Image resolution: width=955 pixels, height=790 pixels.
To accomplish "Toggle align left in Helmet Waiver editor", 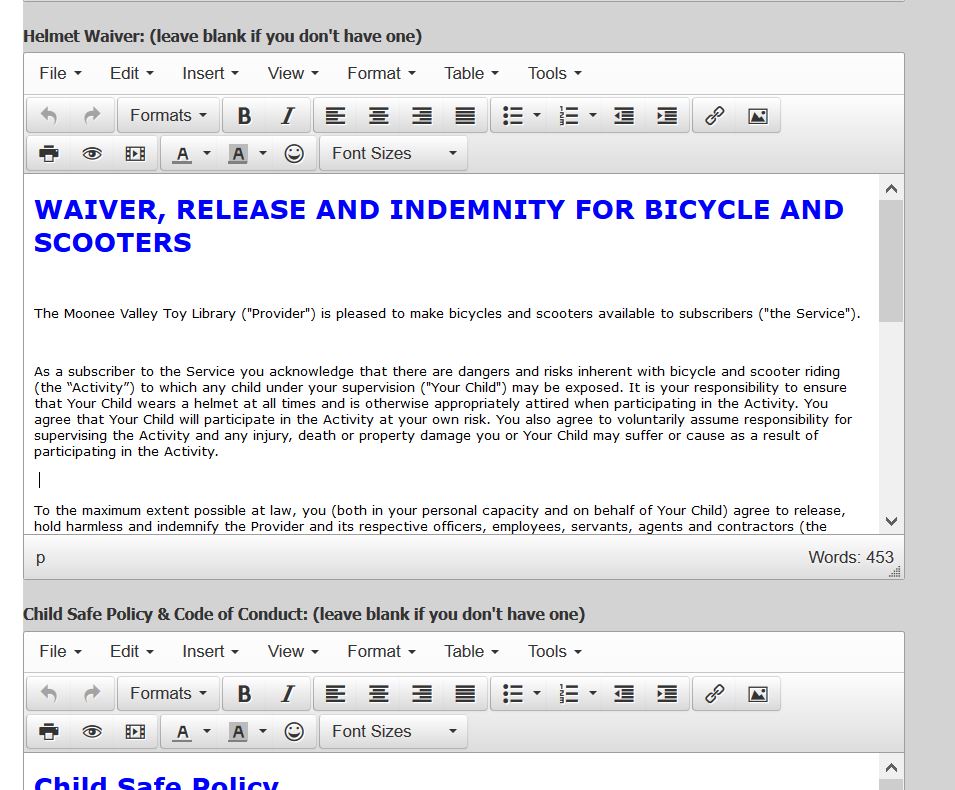I will click(335, 116).
